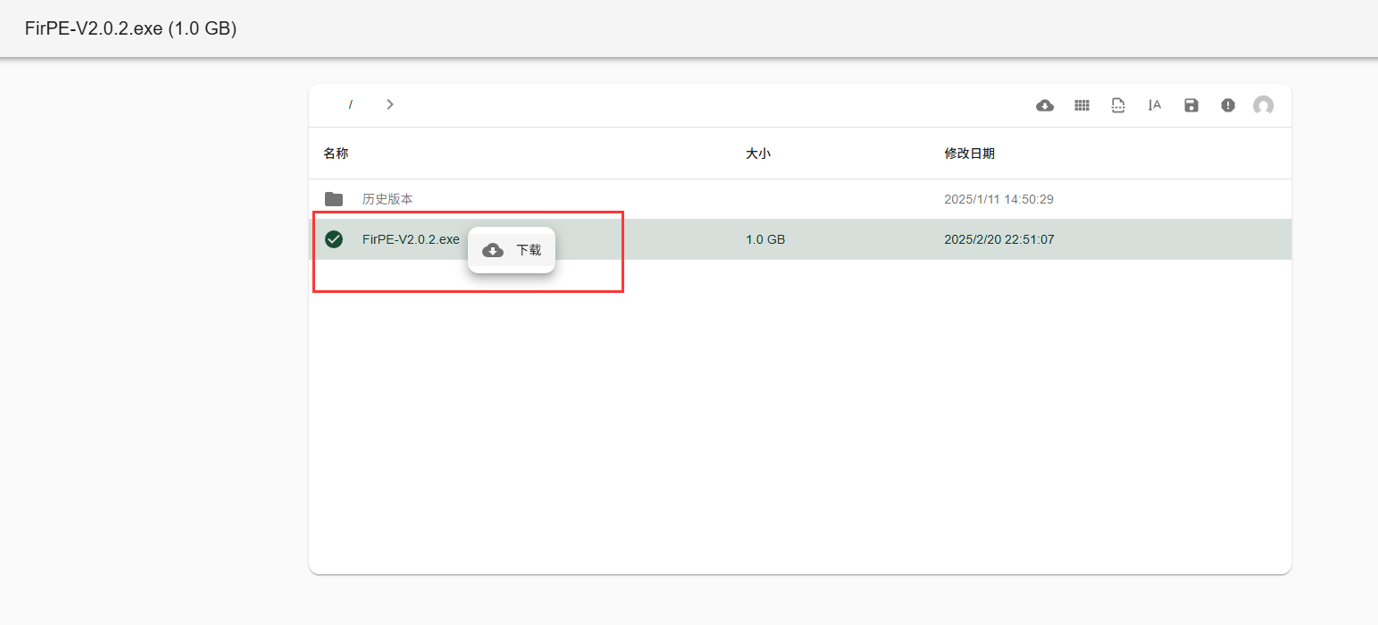Expand the breadcrumb path chevron
Viewport: 1378px width, 625px height.
390,104
